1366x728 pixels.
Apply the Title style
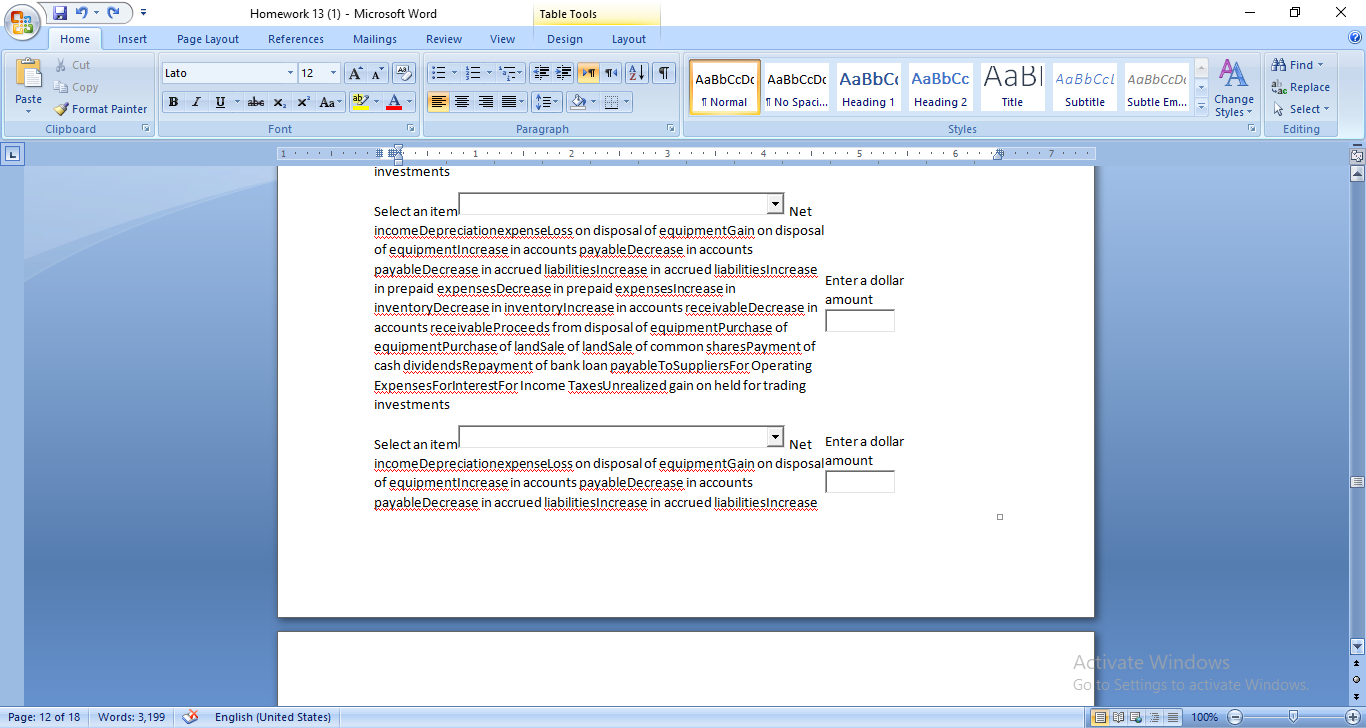pyautogui.click(x=1013, y=87)
